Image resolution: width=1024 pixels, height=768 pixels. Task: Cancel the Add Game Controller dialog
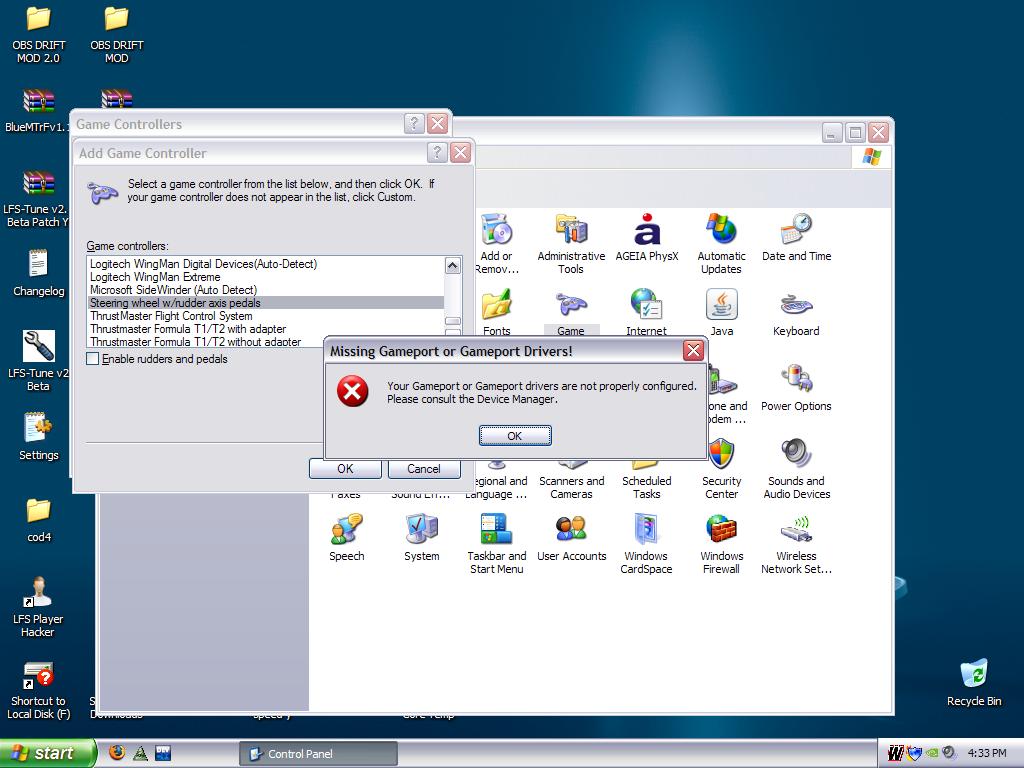(424, 468)
